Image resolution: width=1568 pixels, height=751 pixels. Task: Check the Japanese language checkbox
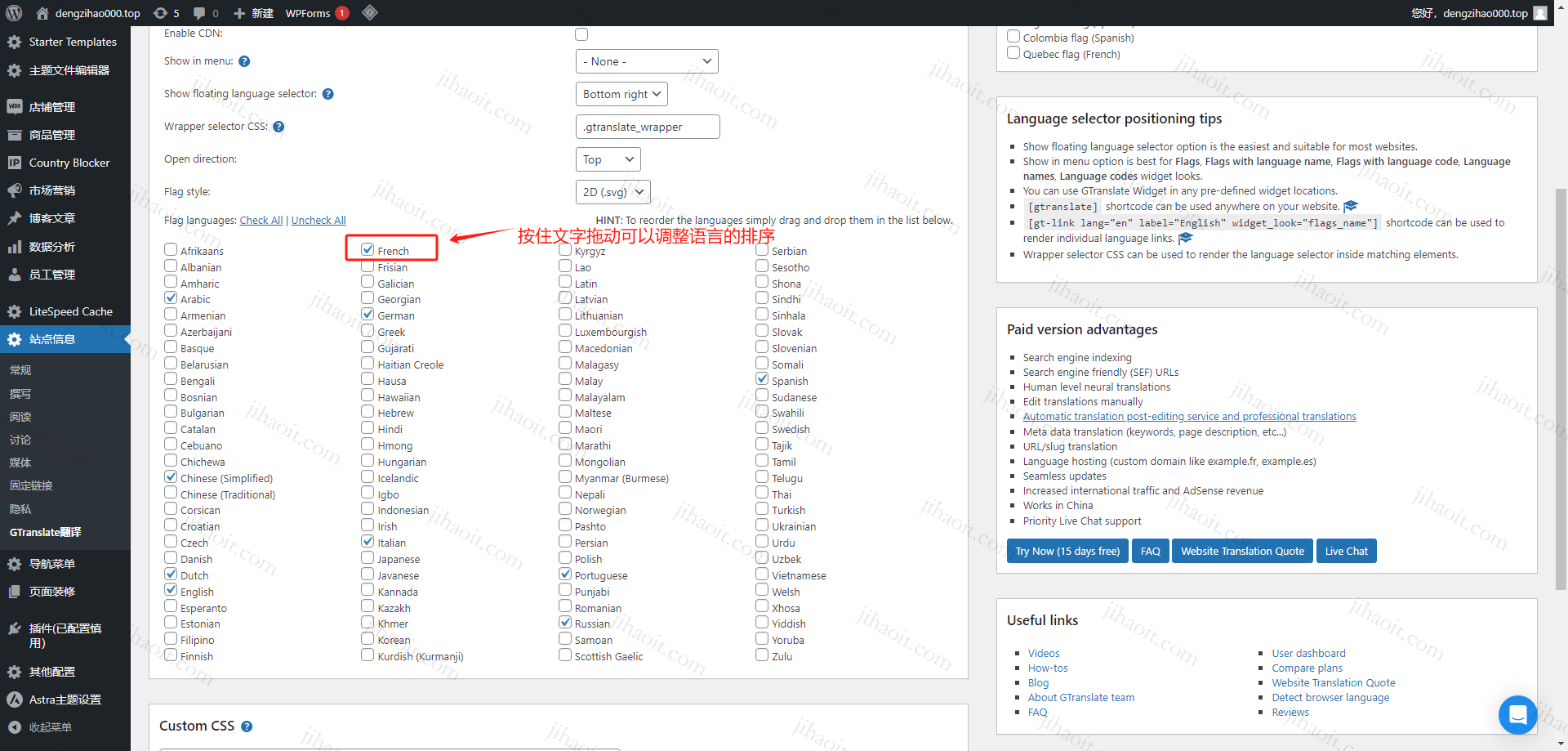pyautogui.click(x=367, y=558)
